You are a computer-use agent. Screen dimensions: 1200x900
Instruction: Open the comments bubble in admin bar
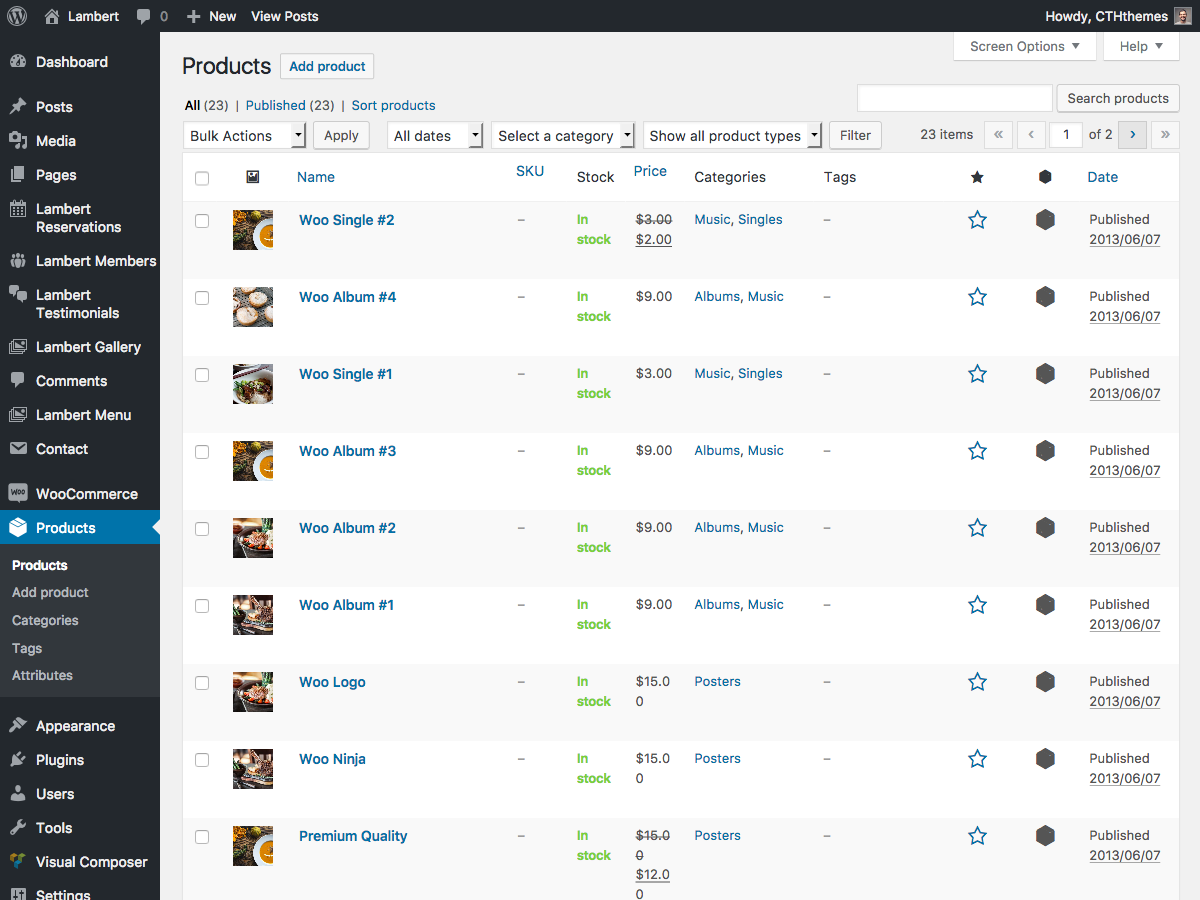pos(151,16)
